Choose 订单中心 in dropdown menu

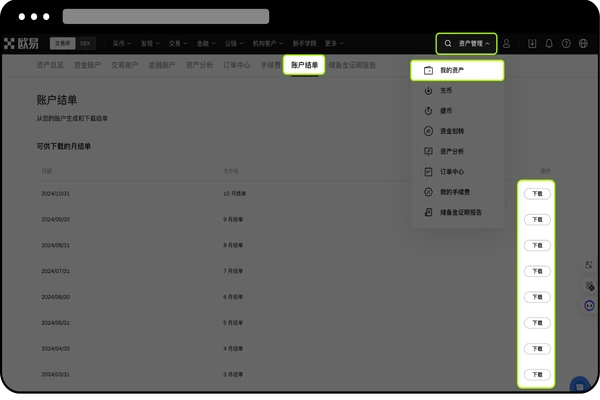pos(457,172)
